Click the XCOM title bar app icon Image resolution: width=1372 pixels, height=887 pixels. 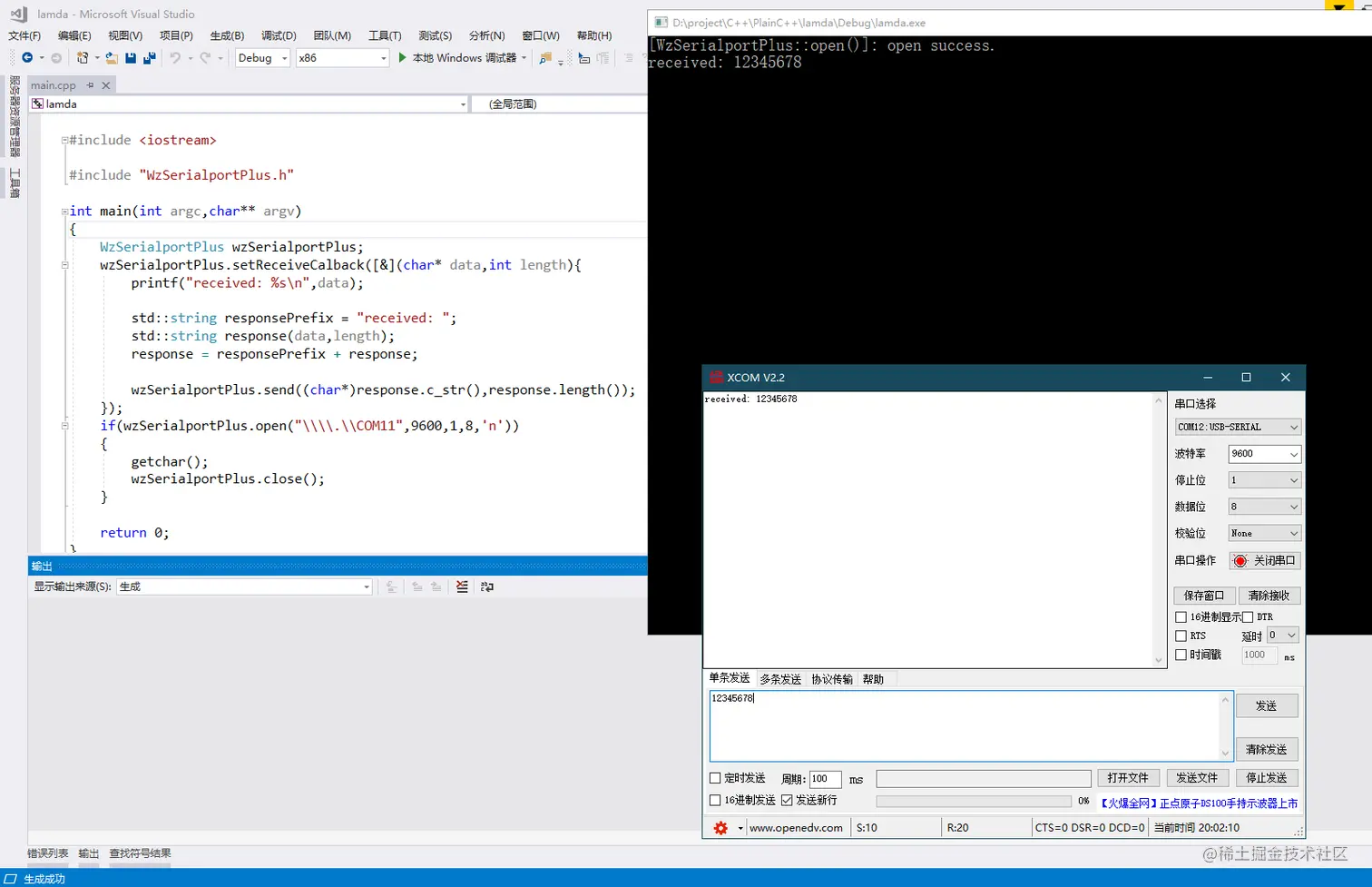click(716, 378)
